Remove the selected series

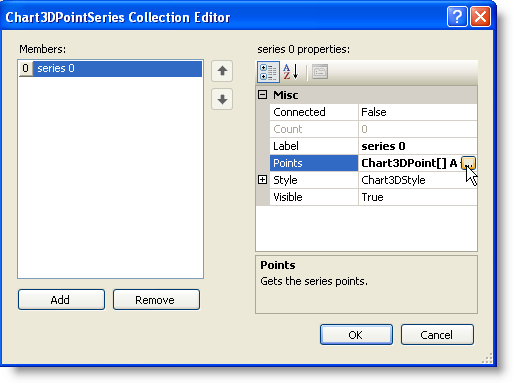[x=156, y=300]
